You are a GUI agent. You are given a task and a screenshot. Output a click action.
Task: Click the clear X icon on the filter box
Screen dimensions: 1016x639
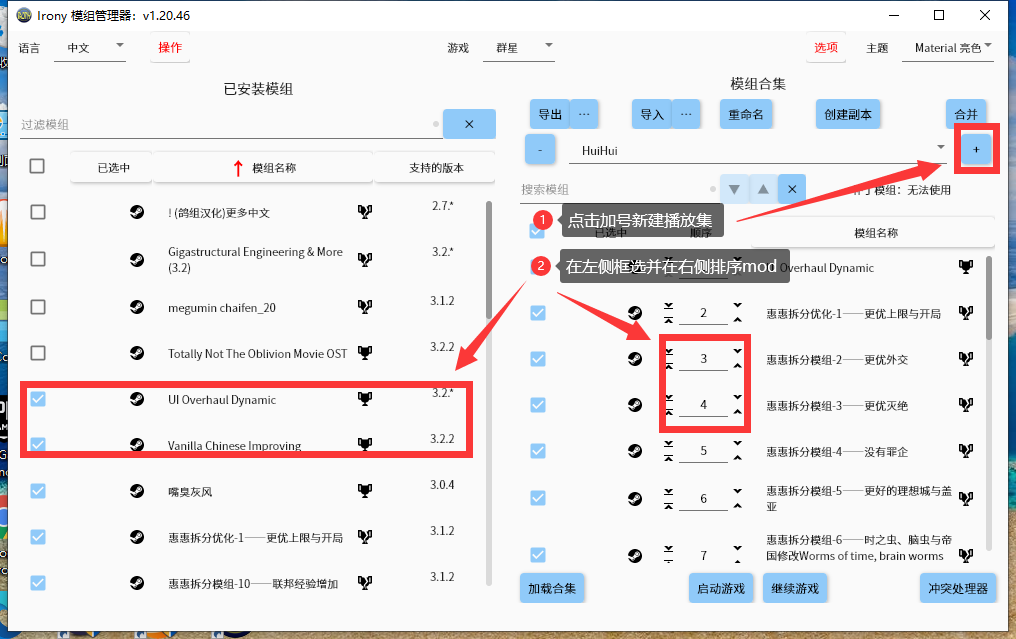pos(469,123)
